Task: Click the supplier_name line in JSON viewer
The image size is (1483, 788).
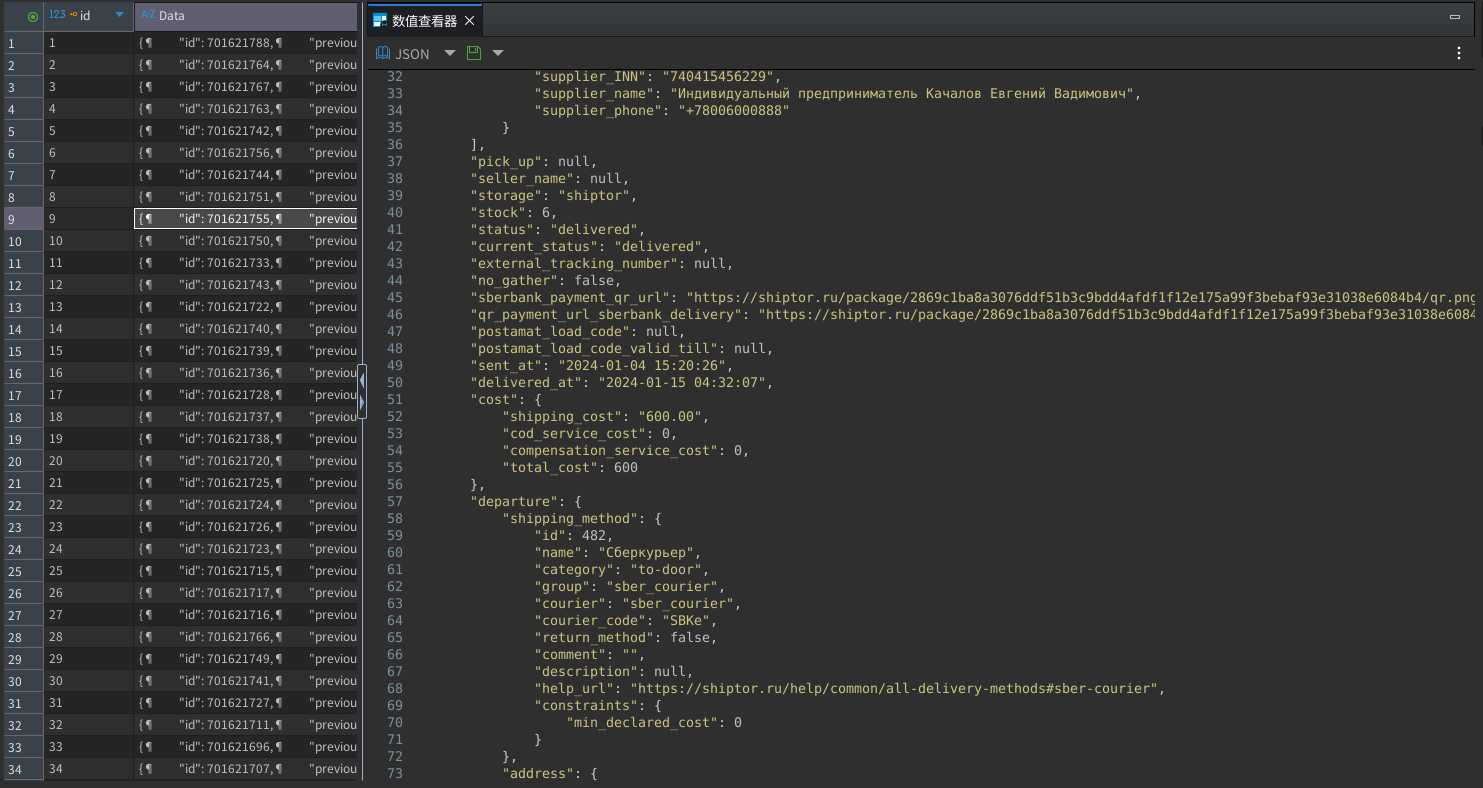Action: pos(838,93)
